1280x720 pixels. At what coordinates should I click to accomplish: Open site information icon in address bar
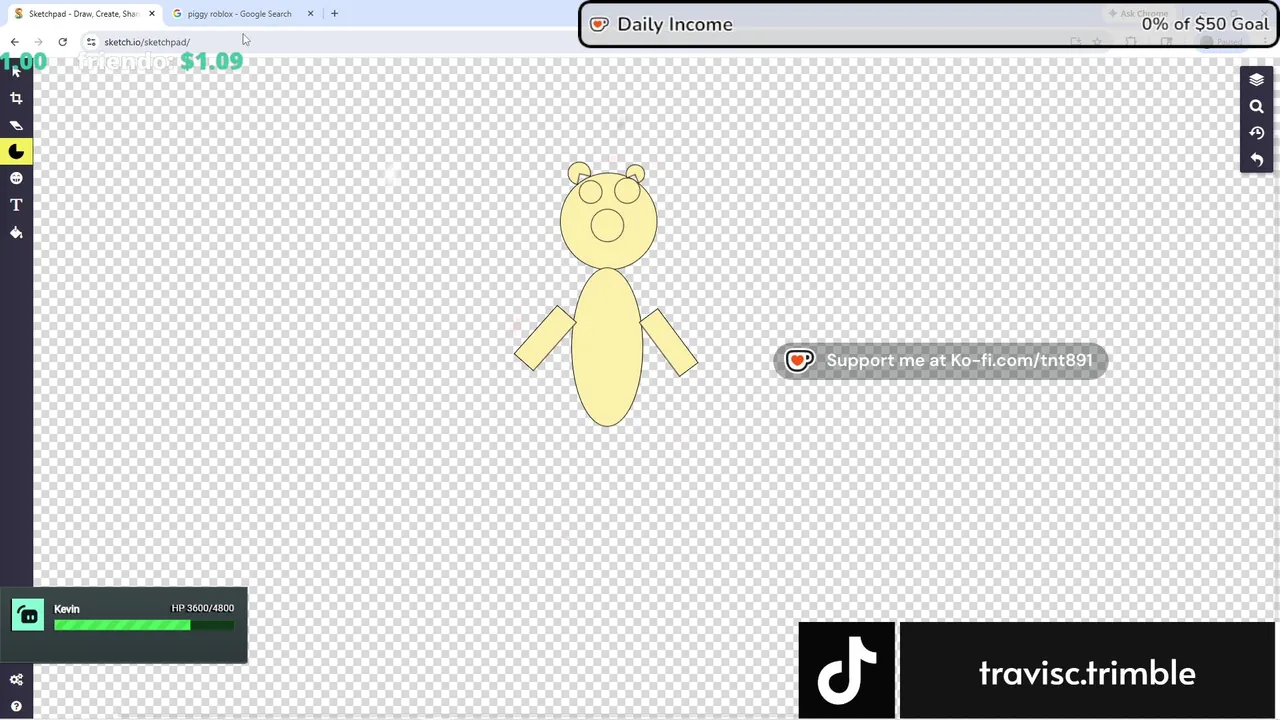tap(91, 42)
